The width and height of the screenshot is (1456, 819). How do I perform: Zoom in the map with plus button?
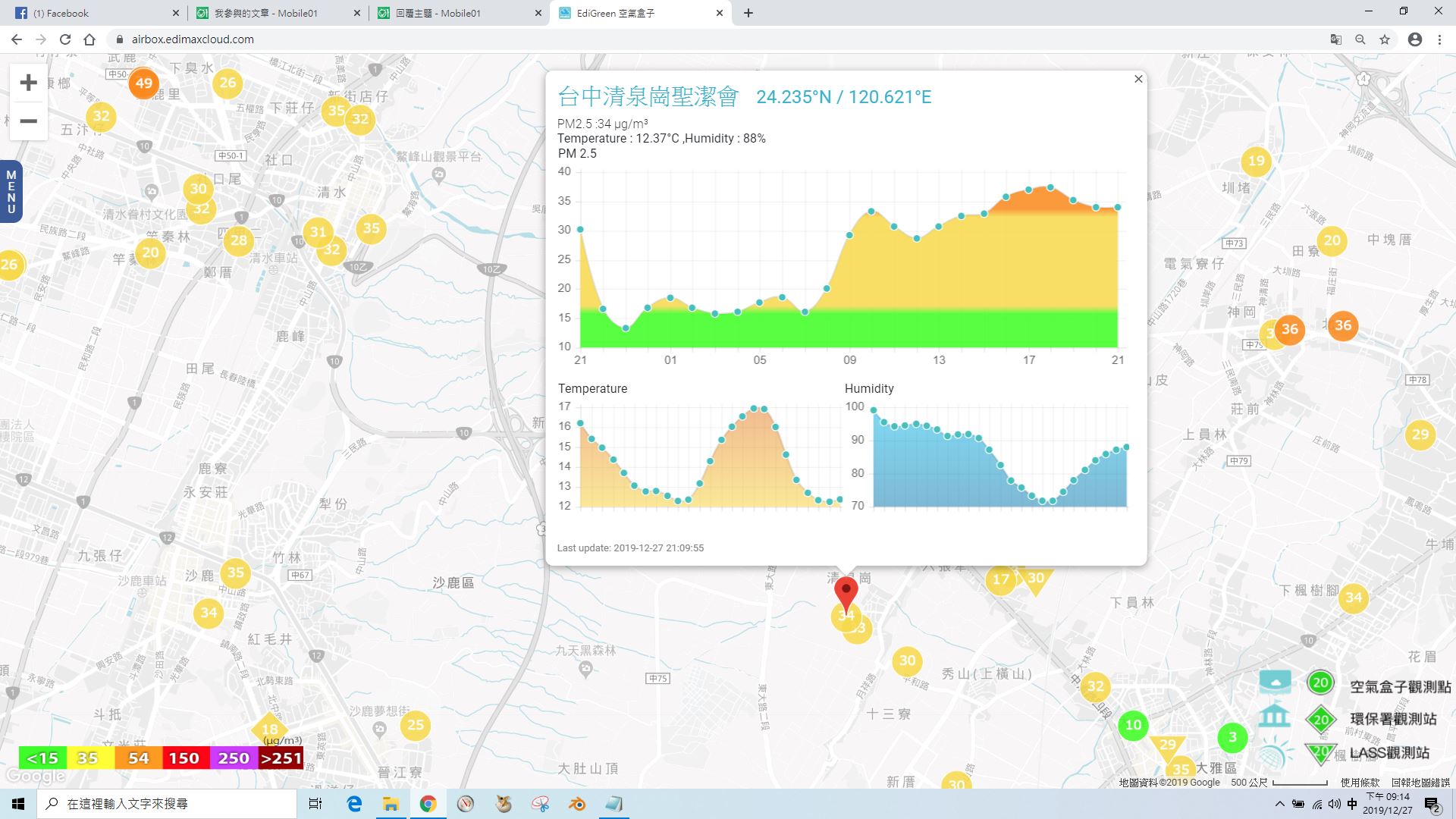[x=28, y=83]
